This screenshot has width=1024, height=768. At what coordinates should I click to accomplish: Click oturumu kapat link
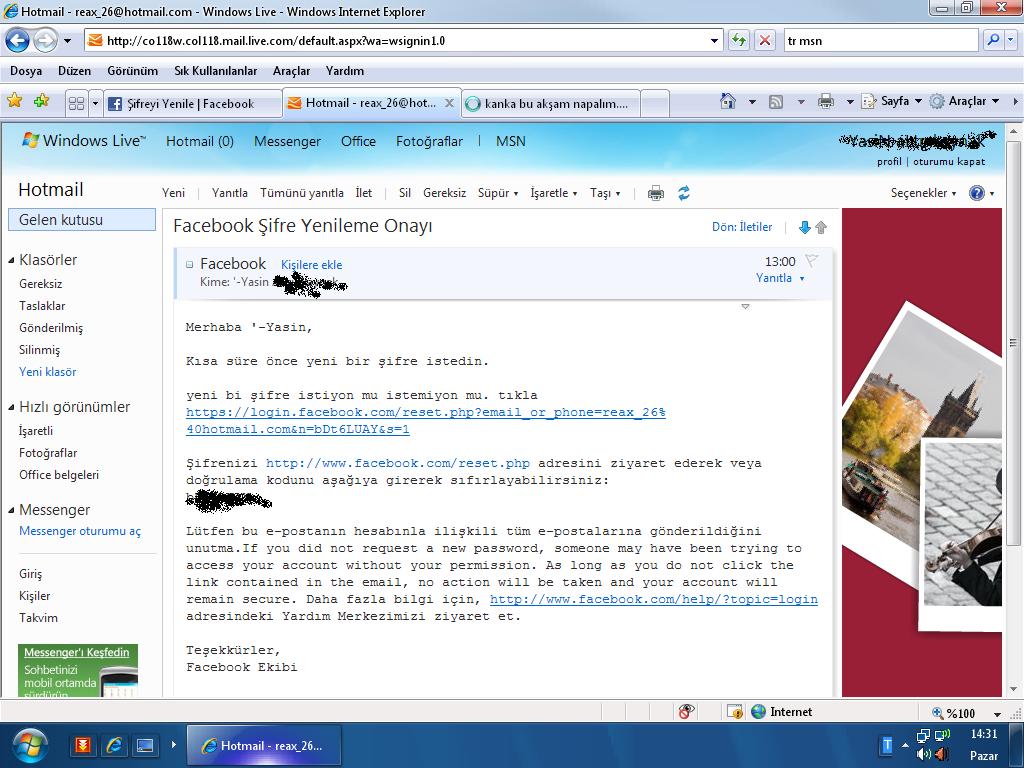tap(949, 161)
